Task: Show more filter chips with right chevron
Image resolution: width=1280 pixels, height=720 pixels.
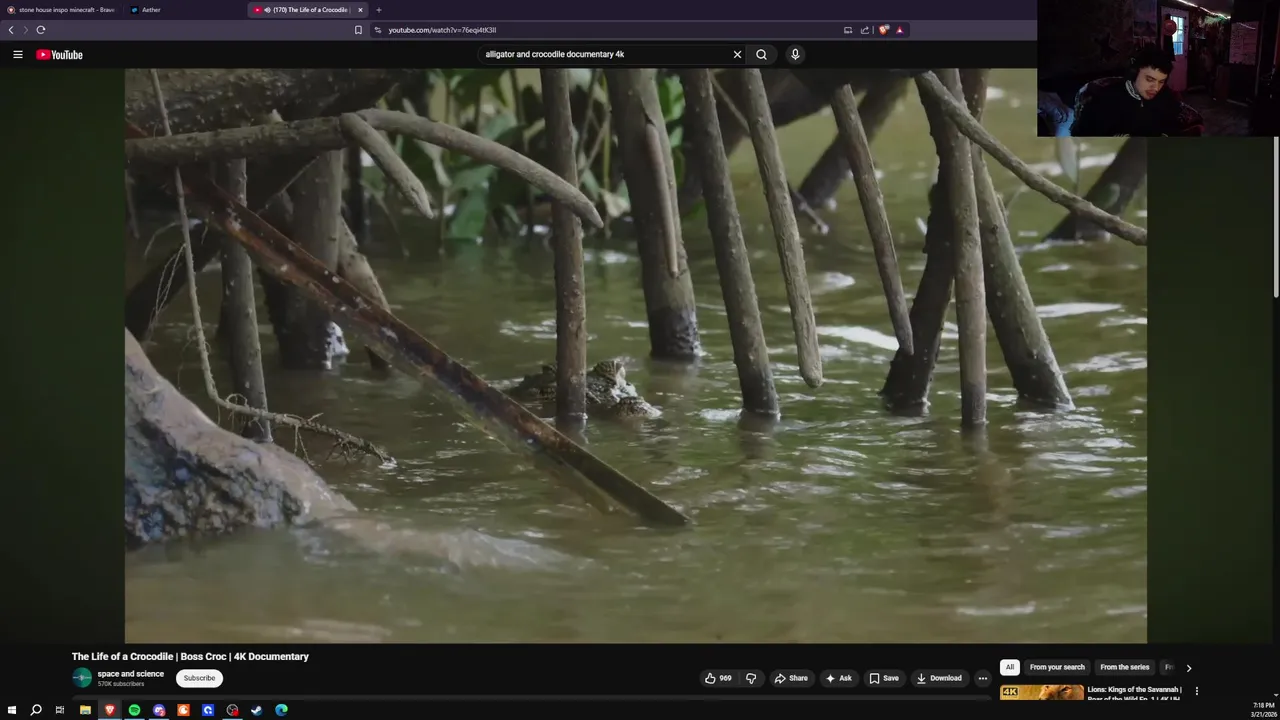Action: click(1189, 667)
